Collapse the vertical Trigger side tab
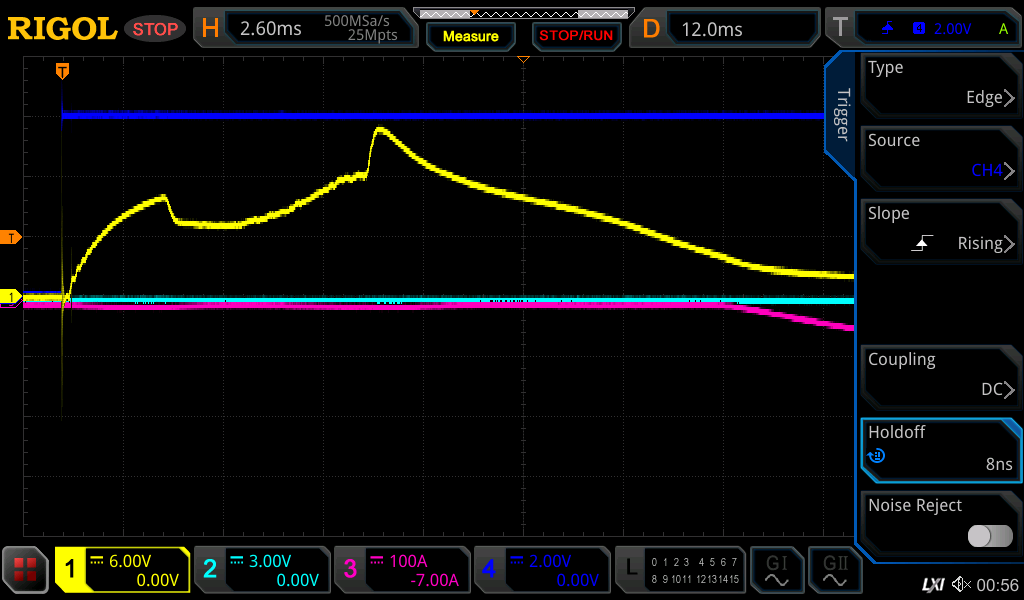 coord(842,115)
